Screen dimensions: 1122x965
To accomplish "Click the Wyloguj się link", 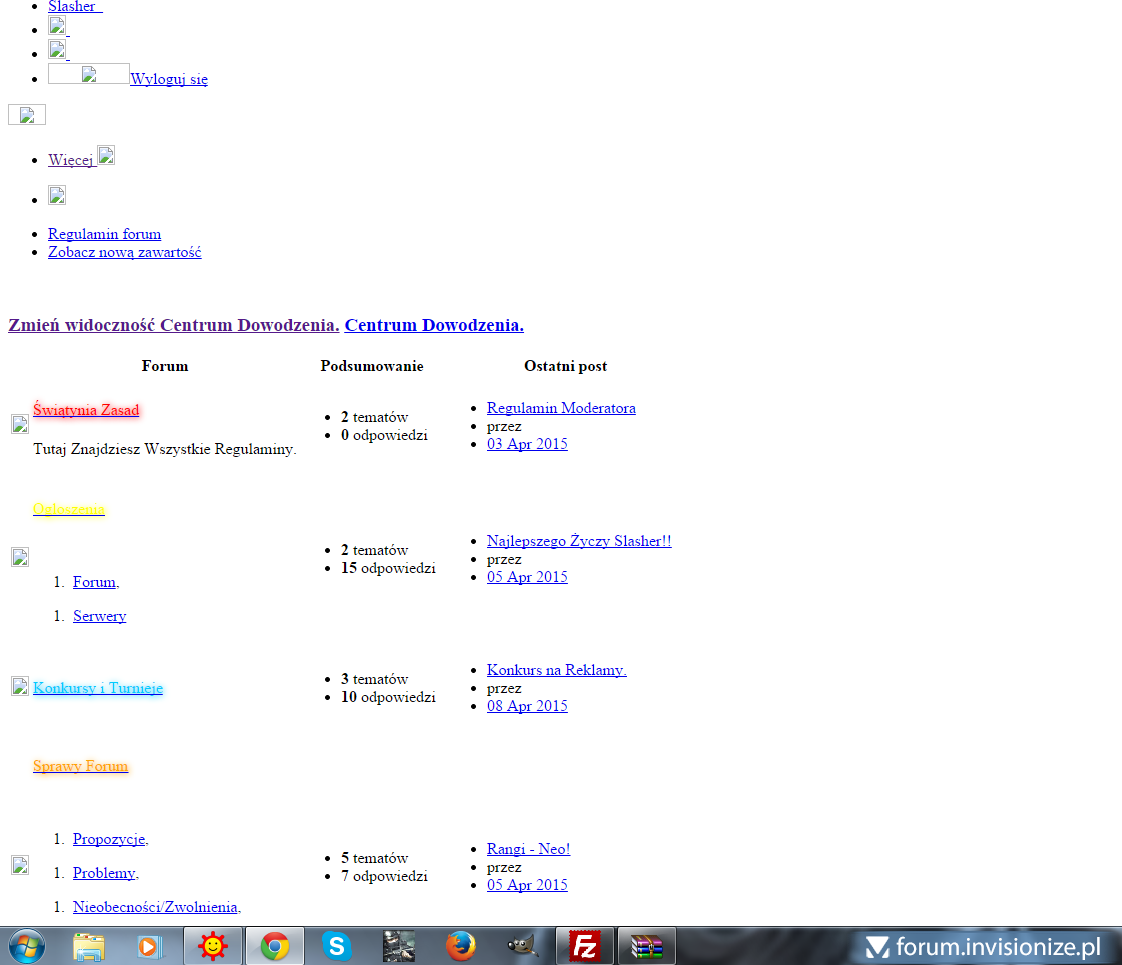I will [169, 79].
